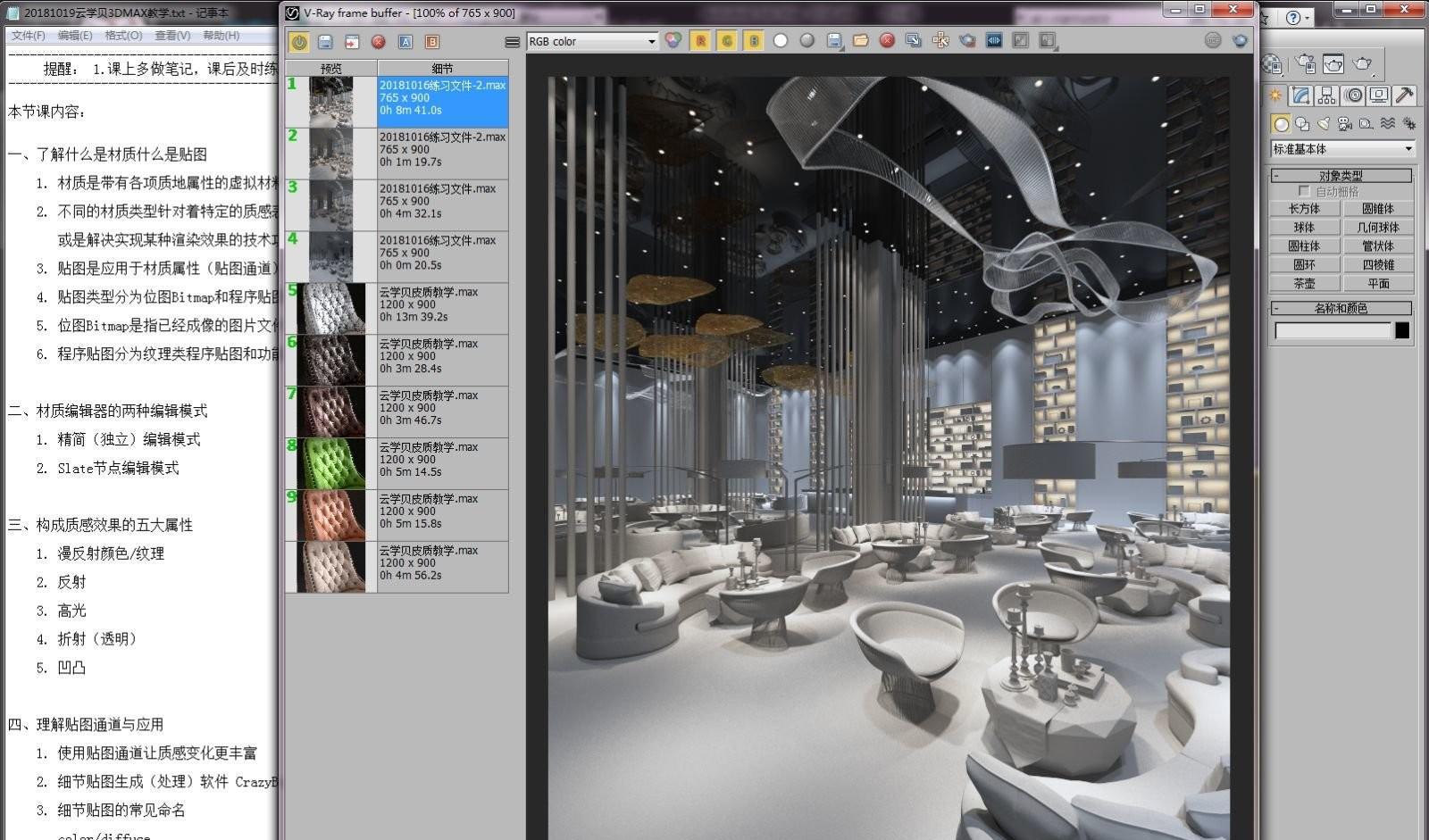Click the 细节 column header in history
The height and width of the screenshot is (840, 1429).
[x=443, y=68]
